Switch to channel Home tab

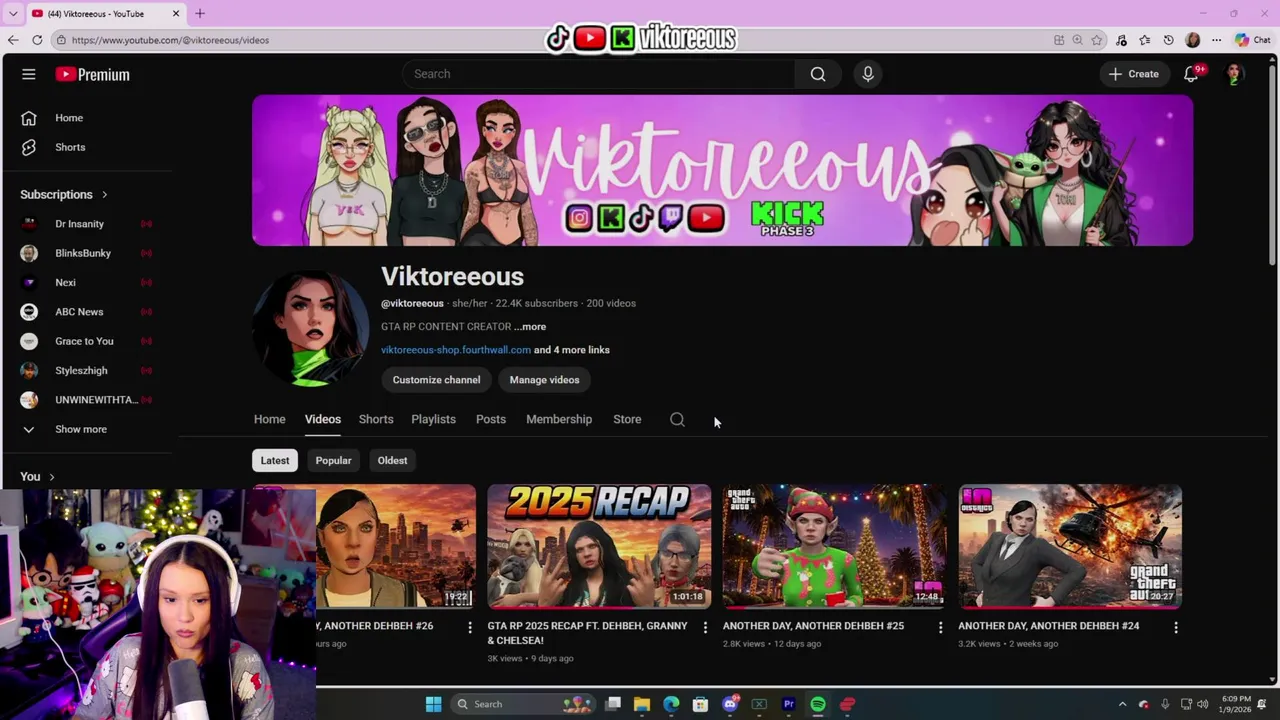pyautogui.click(x=269, y=419)
